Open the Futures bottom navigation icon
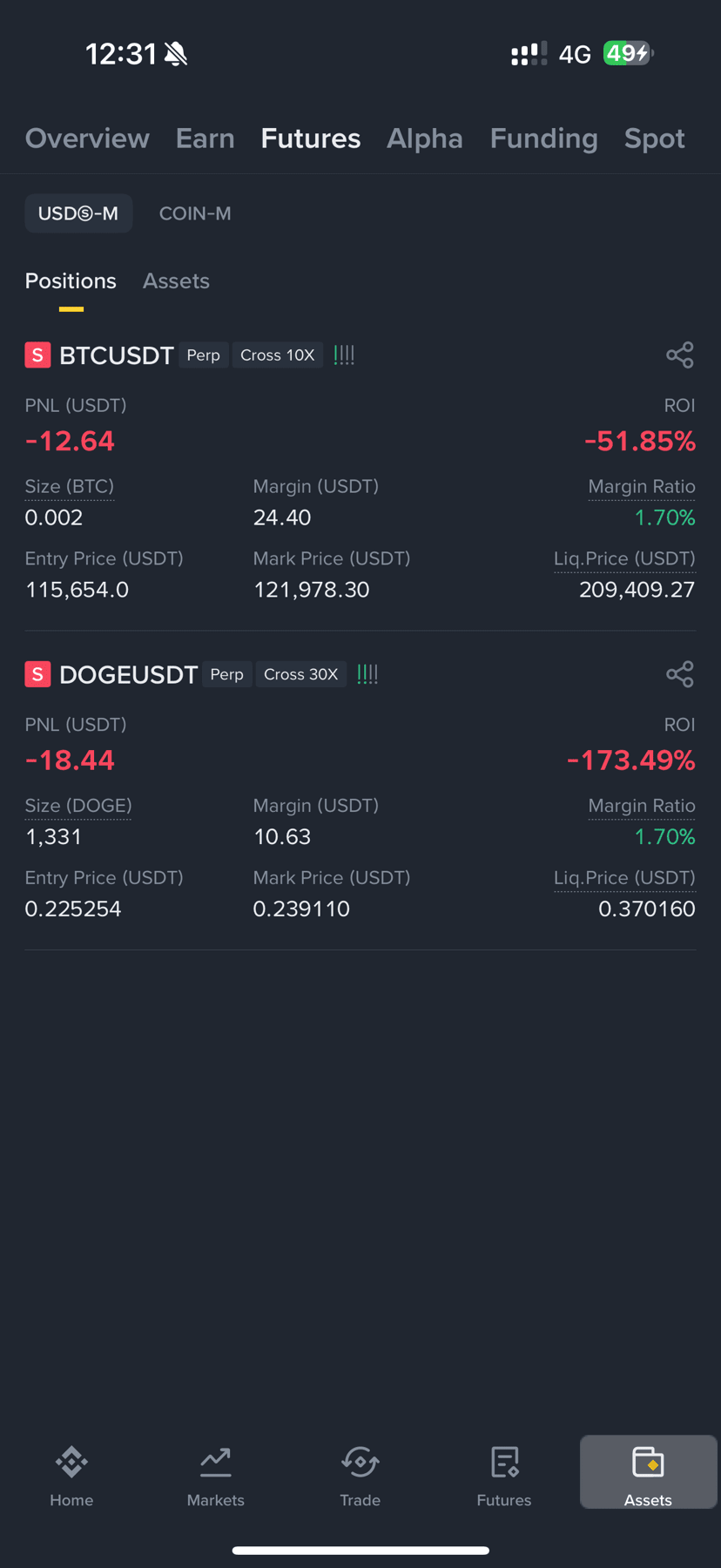721x1568 pixels. tap(504, 1463)
